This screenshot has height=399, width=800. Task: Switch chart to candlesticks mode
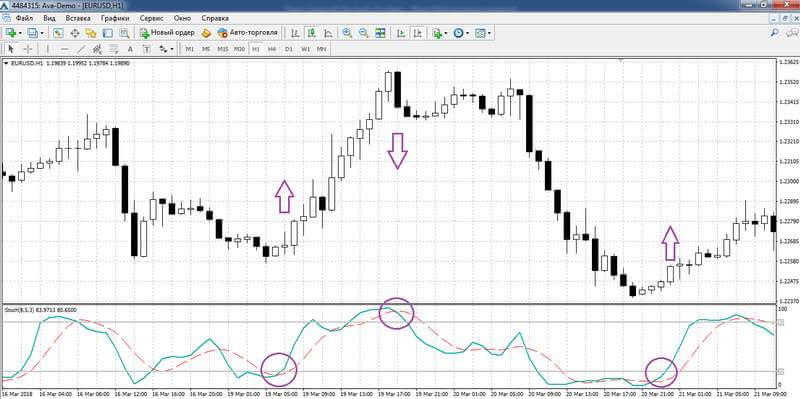tap(311, 33)
